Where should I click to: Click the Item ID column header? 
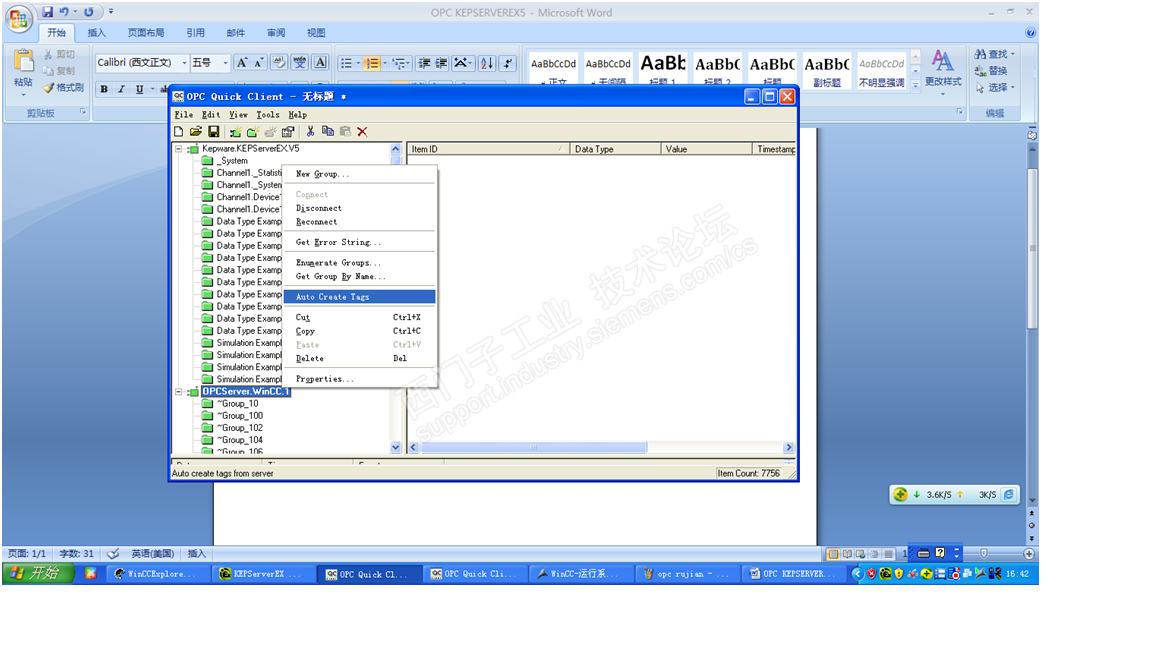click(x=489, y=149)
